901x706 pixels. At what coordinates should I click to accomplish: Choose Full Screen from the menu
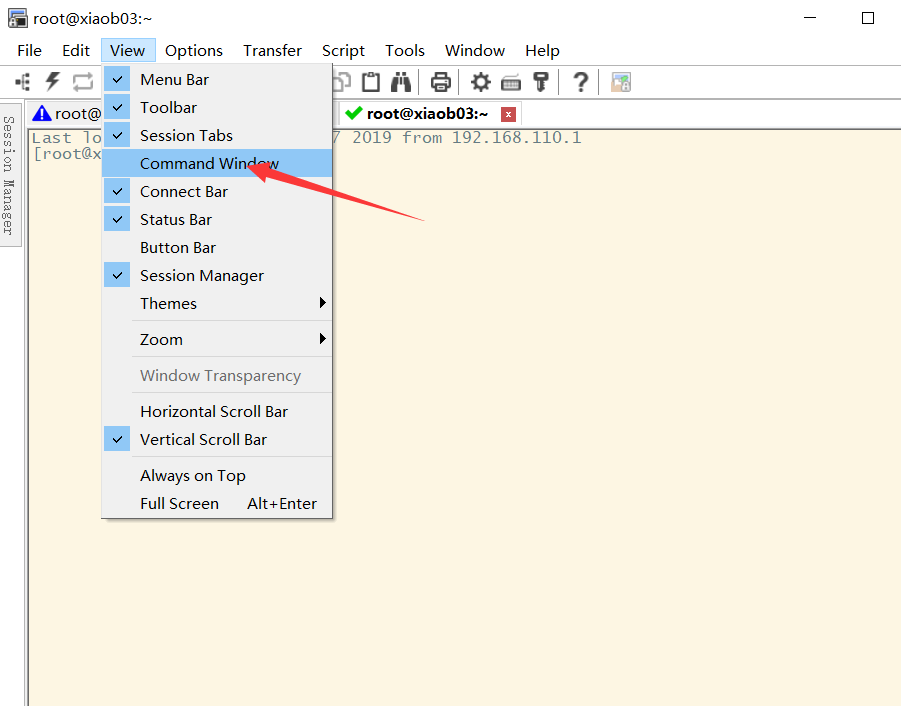tap(179, 503)
